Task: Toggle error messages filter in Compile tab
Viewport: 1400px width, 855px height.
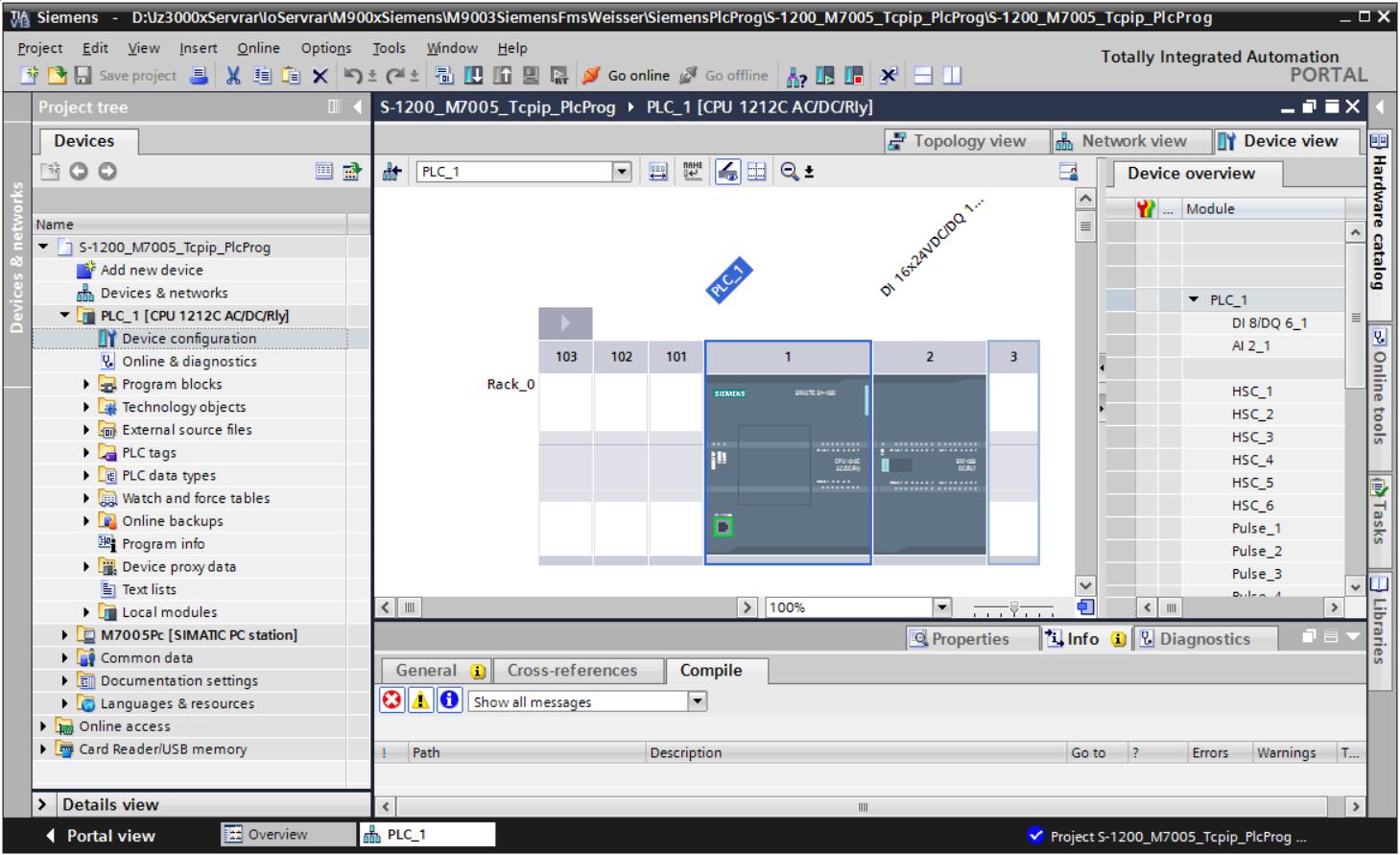Action: [392, 701]
